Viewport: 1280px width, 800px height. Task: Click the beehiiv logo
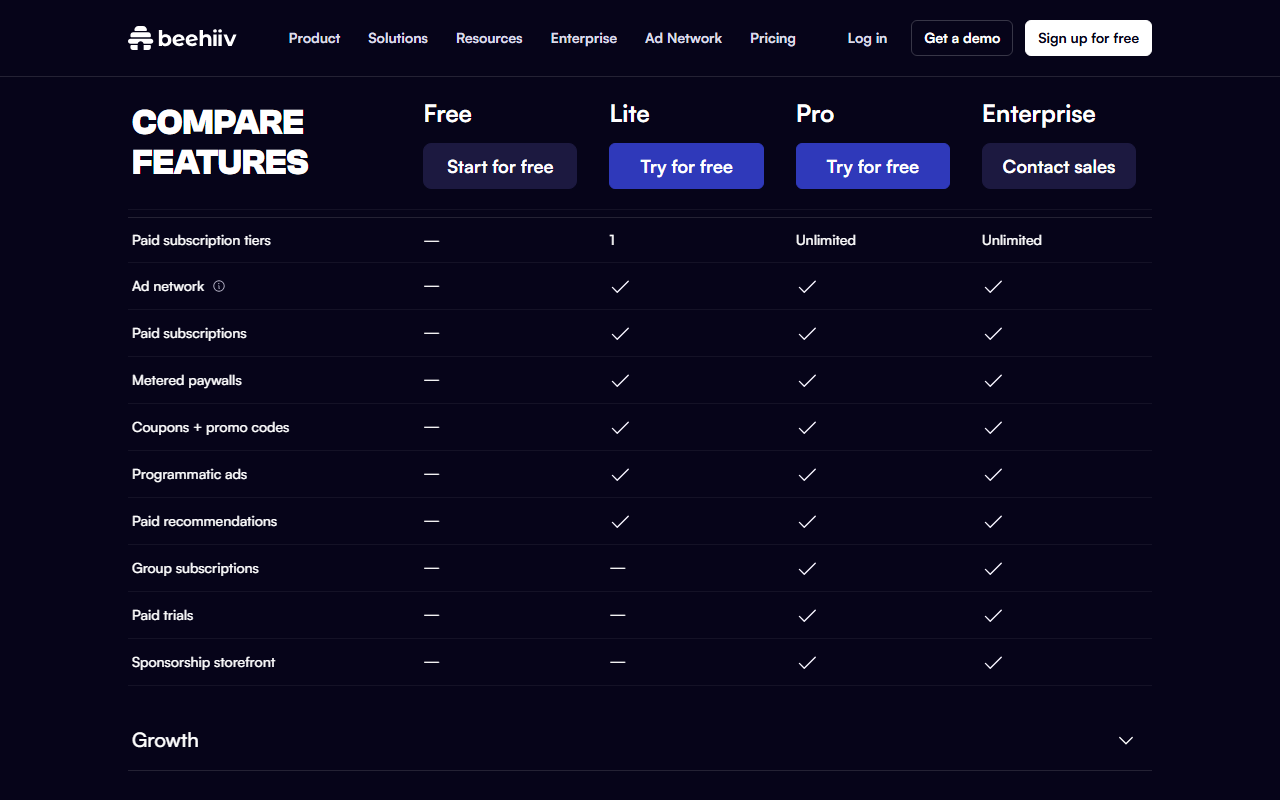pos(182,38)
